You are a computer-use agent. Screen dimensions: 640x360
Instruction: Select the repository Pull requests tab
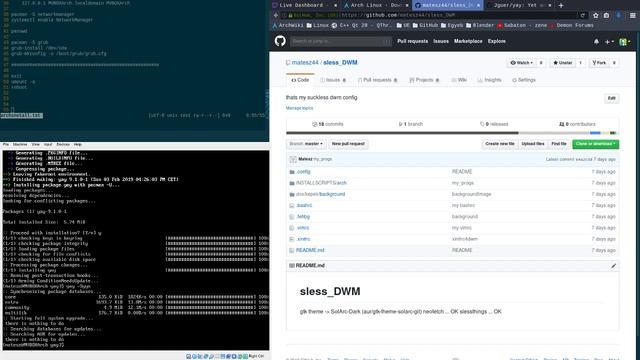[377, 80]
